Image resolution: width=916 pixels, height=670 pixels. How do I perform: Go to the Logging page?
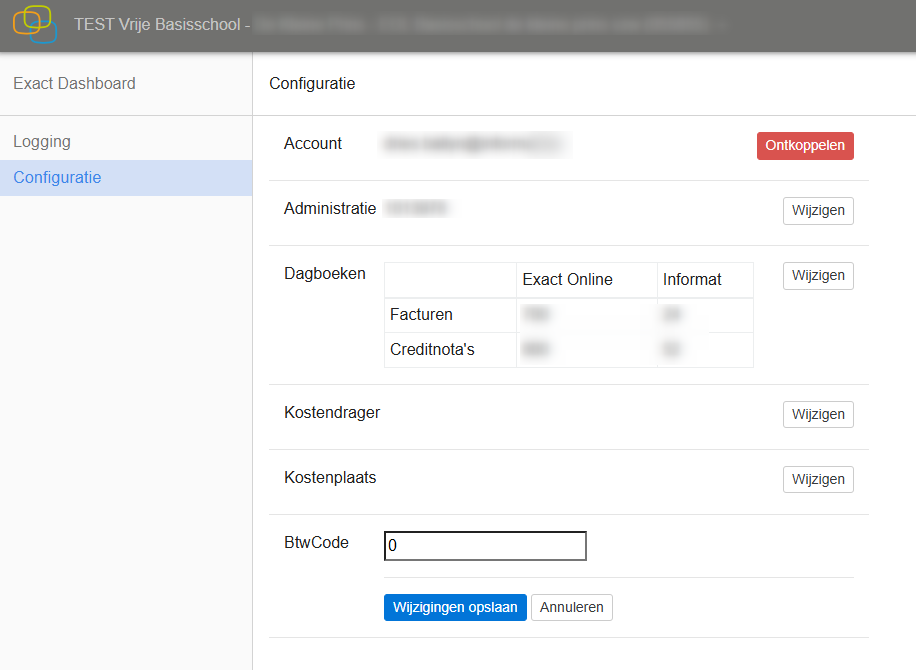tap(42, 142)
